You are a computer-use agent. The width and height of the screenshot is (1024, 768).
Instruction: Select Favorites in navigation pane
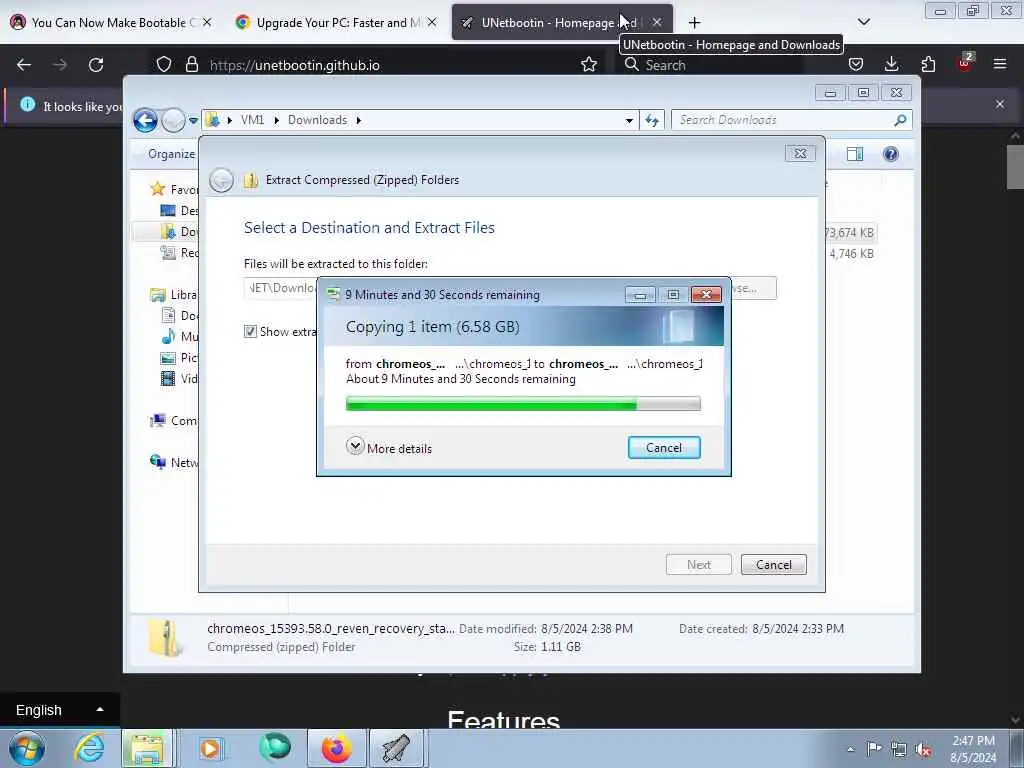[x=174, y=189]
